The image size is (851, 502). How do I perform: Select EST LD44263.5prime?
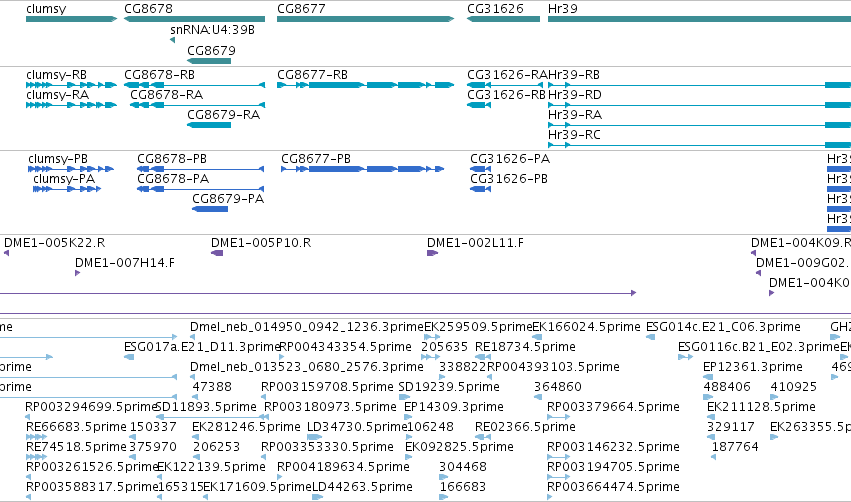click(363, 487)
